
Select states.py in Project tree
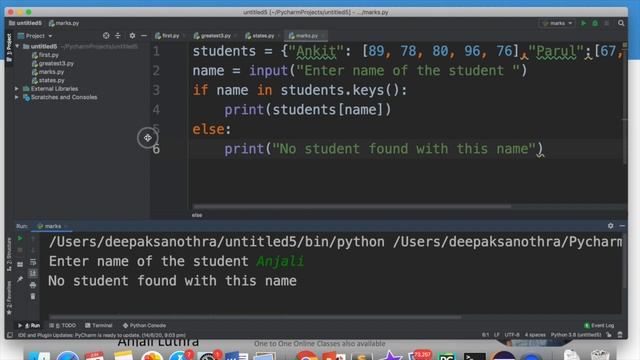click(48, 80)
